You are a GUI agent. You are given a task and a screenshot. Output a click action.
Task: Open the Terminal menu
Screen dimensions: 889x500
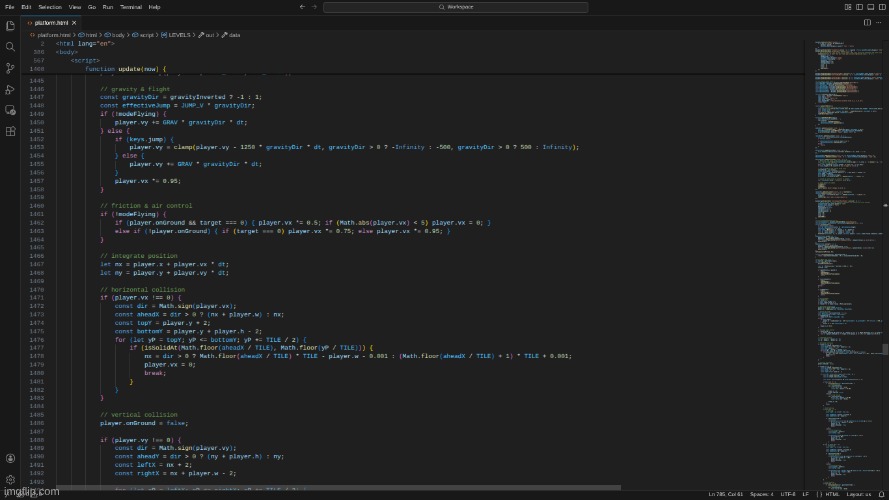(x=132, y=6)
